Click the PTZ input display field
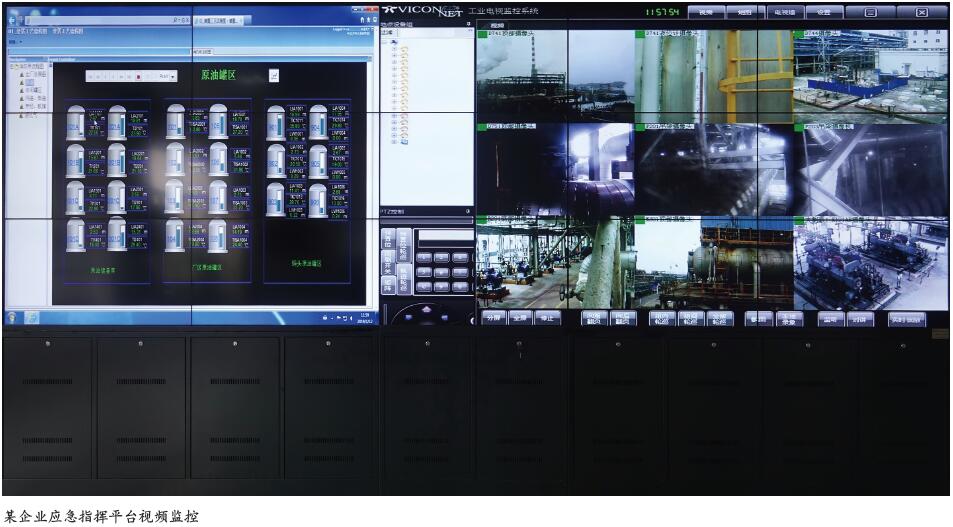Image resolution: width=953 pixels, height=527 pixels. click(x=444, y=237)
